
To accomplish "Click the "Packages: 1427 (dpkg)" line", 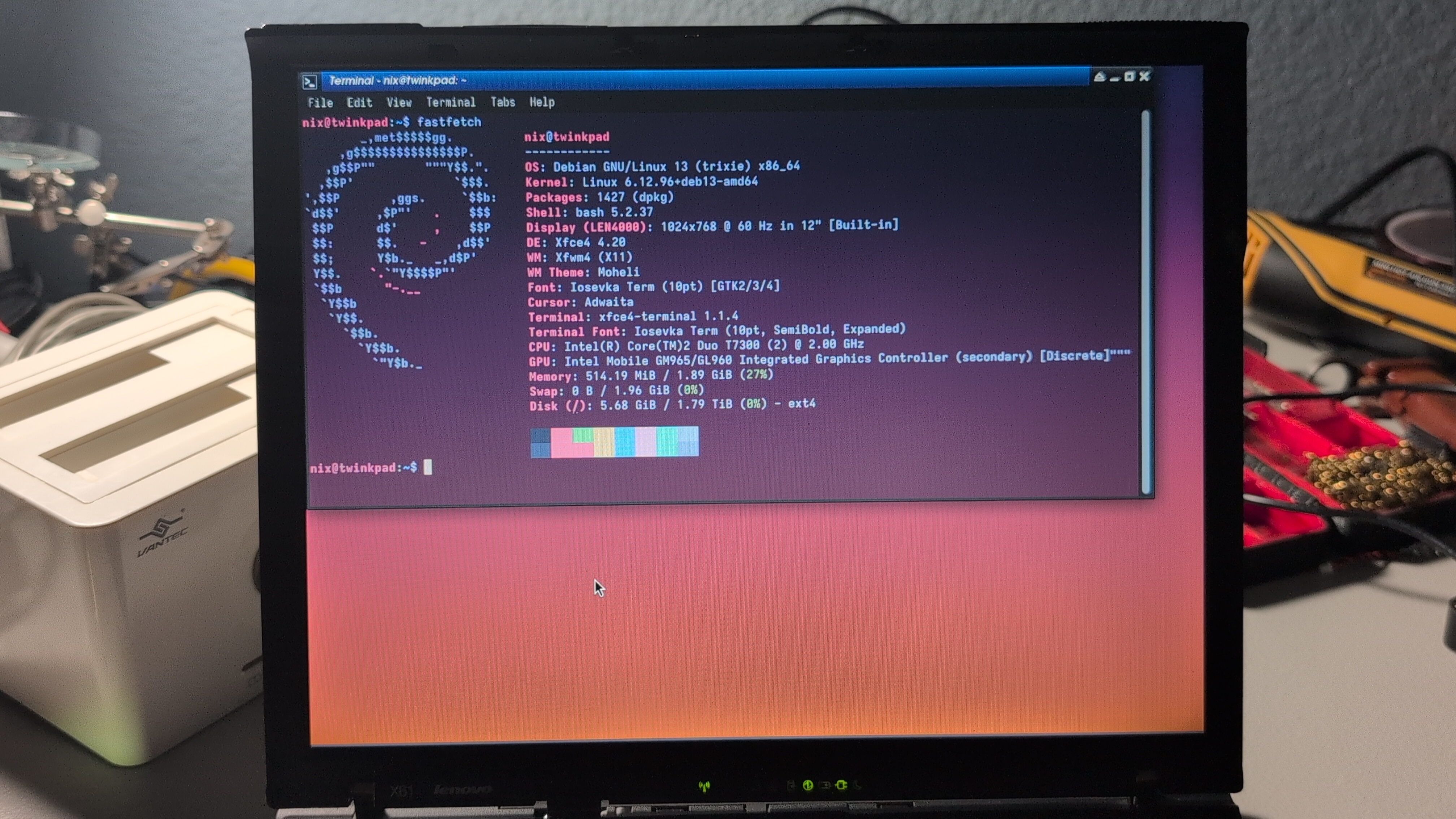I will coord(600,197).
